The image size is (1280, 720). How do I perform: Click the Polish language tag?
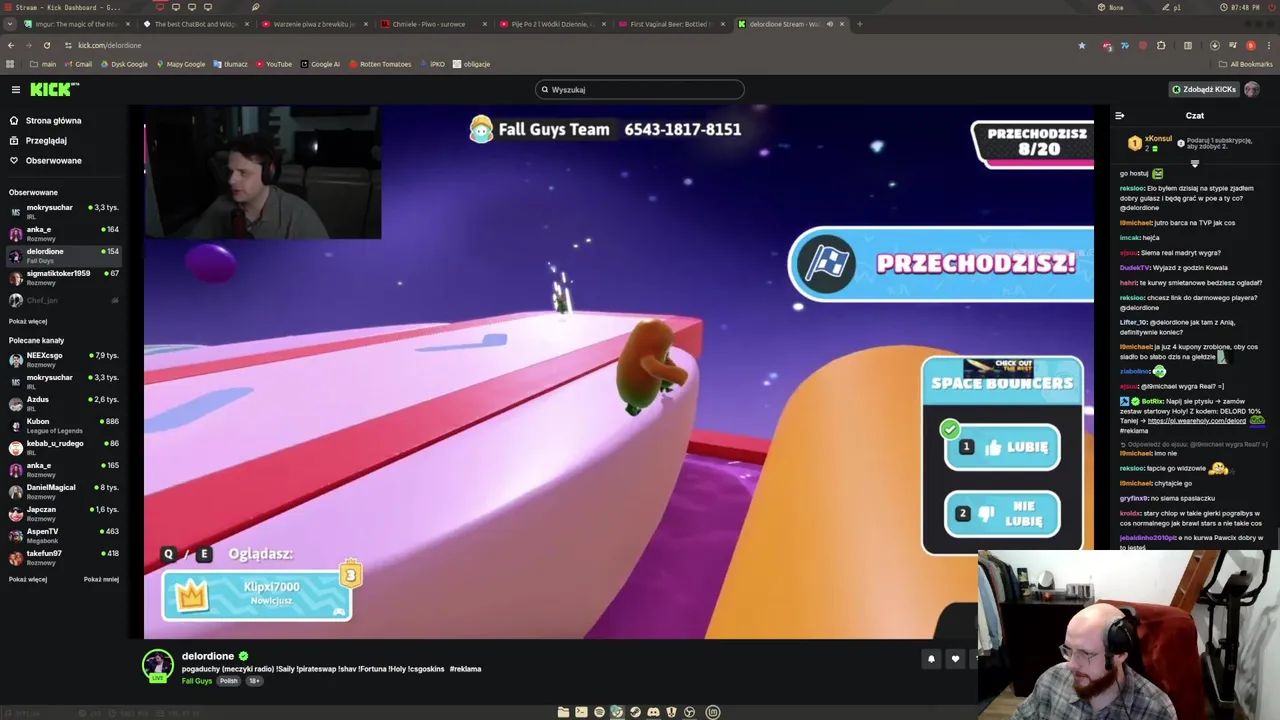229,681
